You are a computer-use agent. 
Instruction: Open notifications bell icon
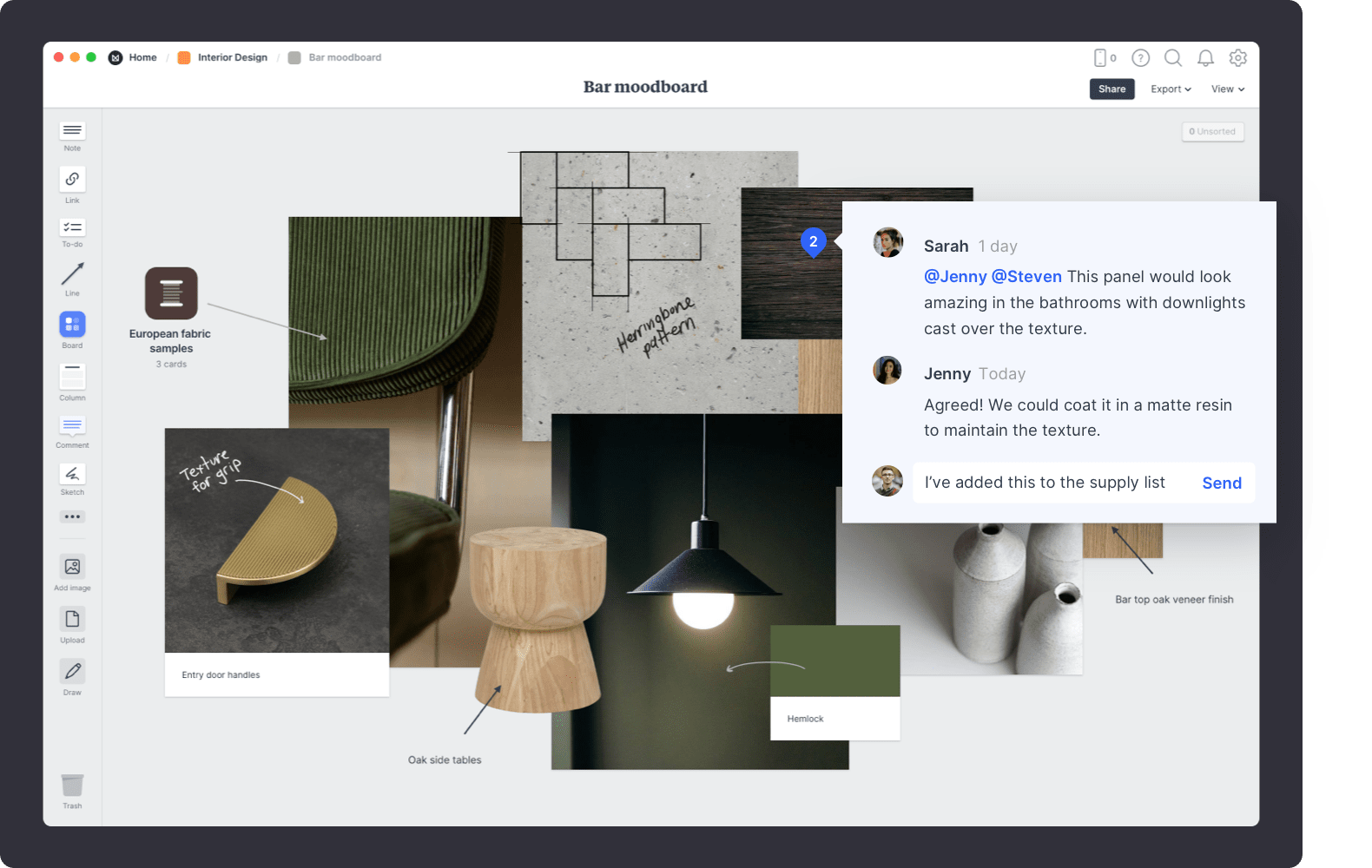1205,58
